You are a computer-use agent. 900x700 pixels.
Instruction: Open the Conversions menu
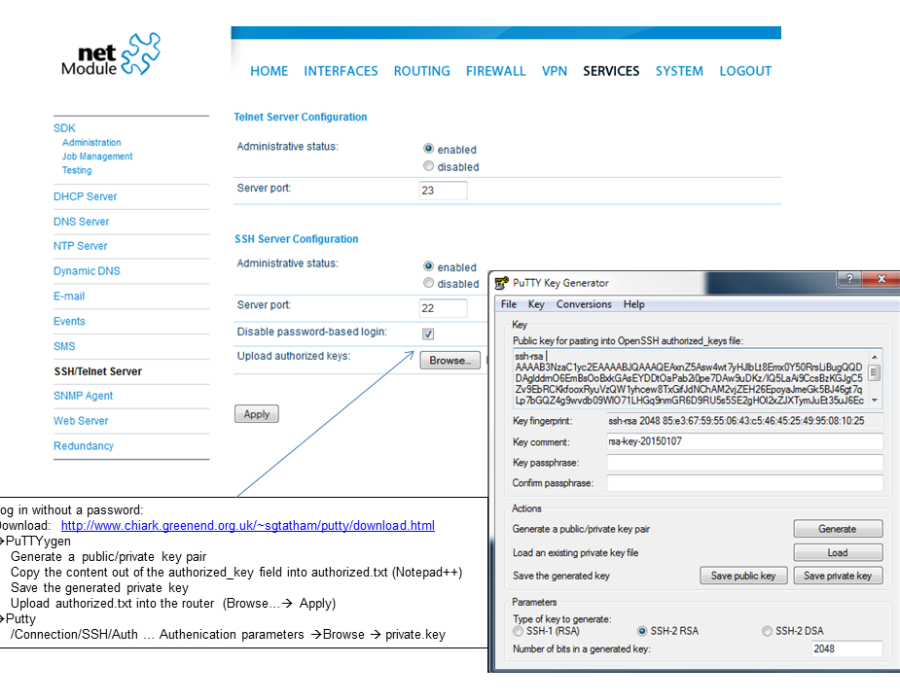[584, 304]
